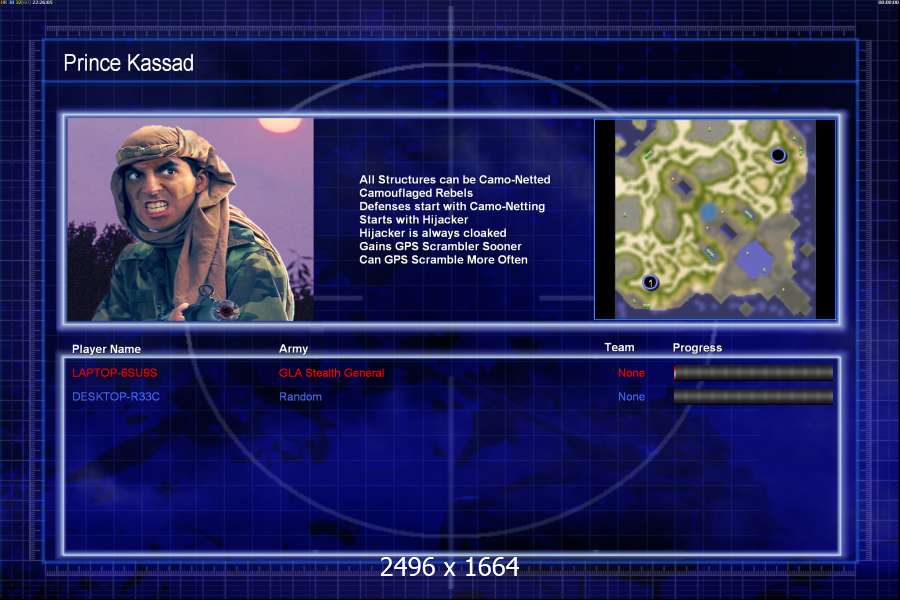This screenshot has width=900, height=600.
Task: Click the map preview thumbnail
Action: coord(715,219)
